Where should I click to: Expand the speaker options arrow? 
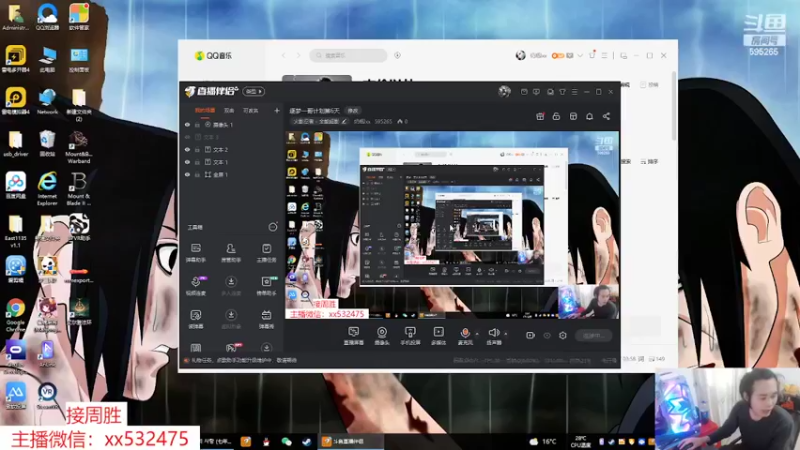pyautogui.click(x=506, y=333)
